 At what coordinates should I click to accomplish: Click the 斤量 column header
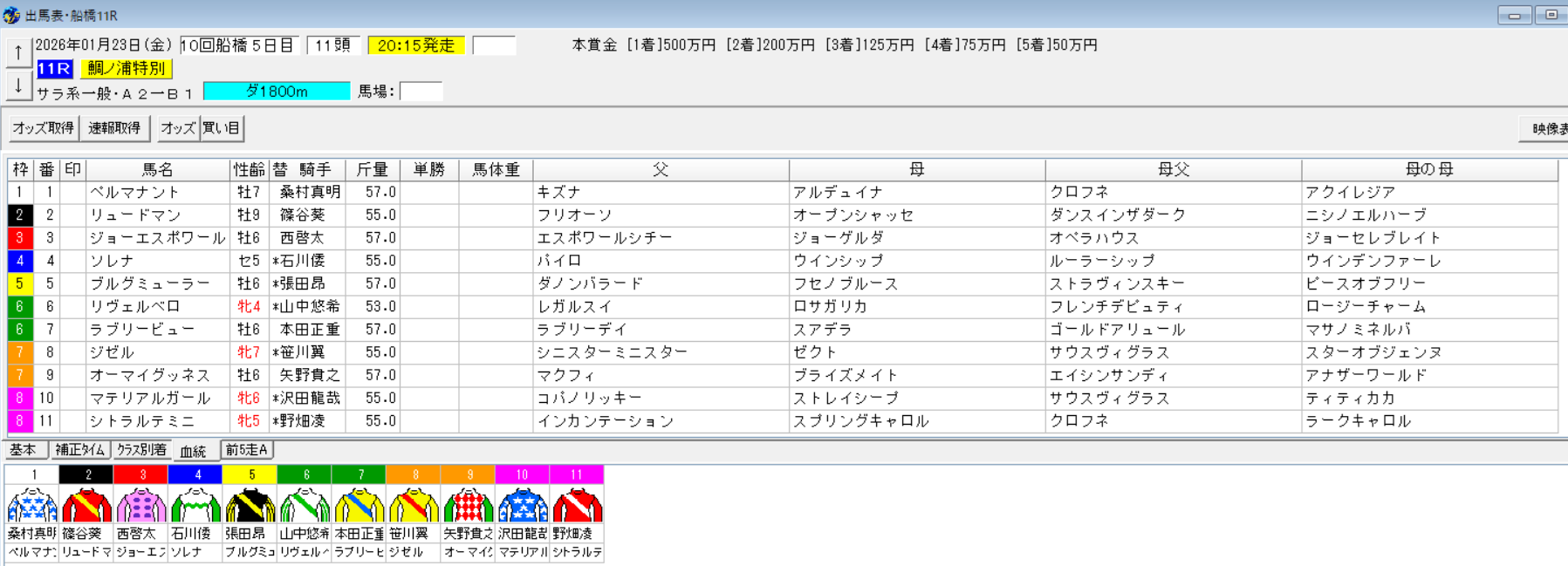[x=373, y=169]
